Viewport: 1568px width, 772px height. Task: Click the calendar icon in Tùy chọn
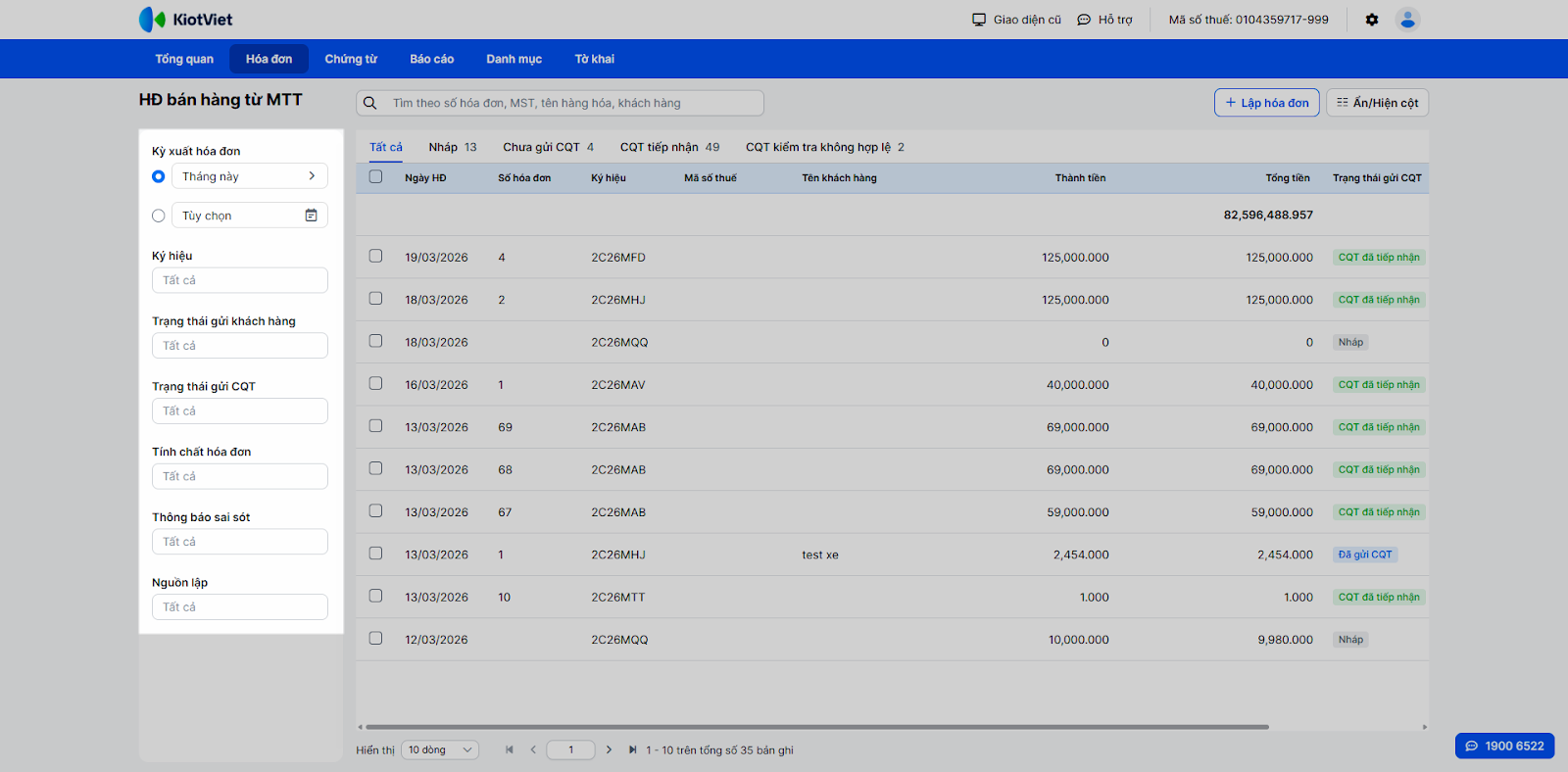click(311, 216)
